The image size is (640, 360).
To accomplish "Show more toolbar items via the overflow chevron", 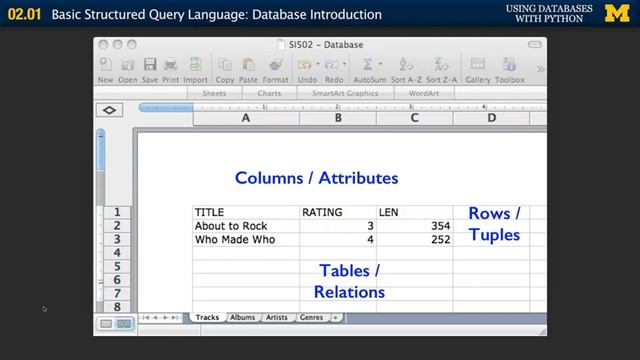I will click(x=540, y=69).
